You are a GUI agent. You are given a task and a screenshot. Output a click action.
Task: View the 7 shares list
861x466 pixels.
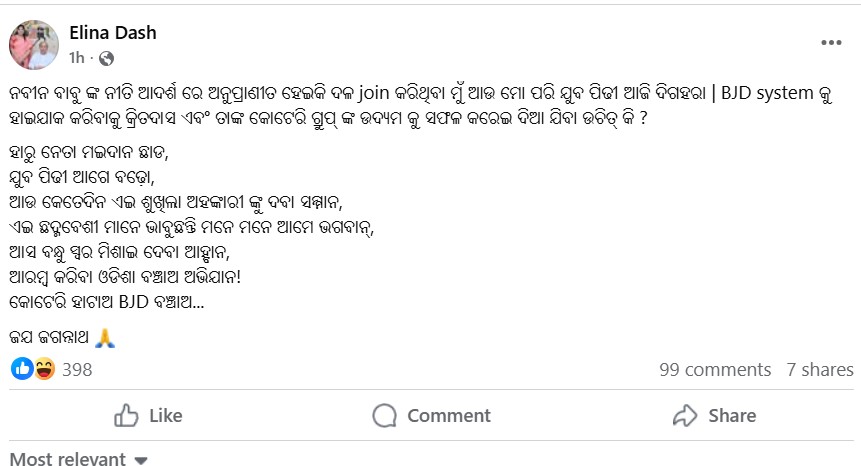(820, 370)
